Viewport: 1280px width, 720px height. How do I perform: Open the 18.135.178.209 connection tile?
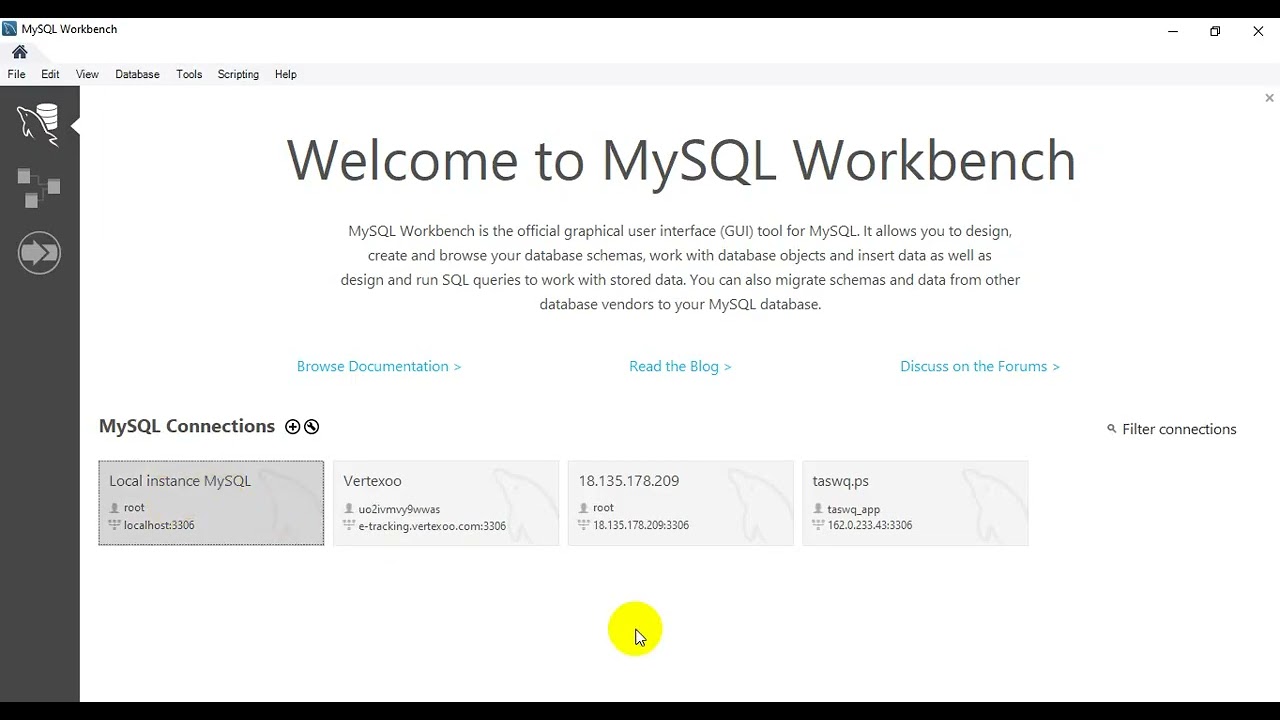tap(681, 503)
